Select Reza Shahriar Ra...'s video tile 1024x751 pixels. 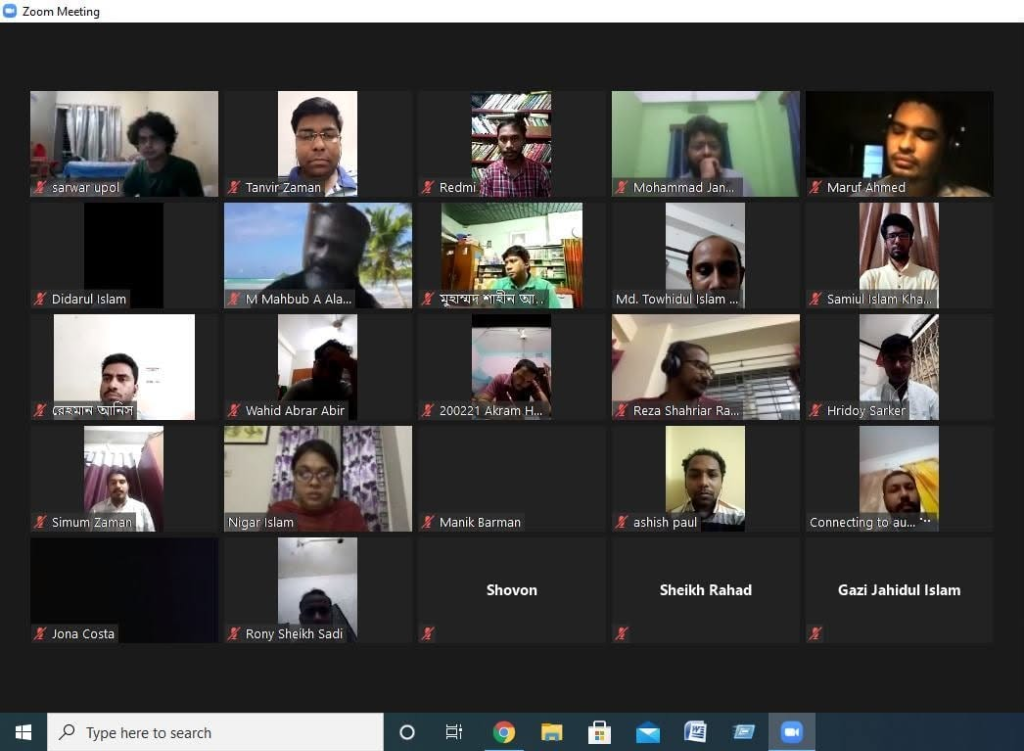(x=705, y=367)
